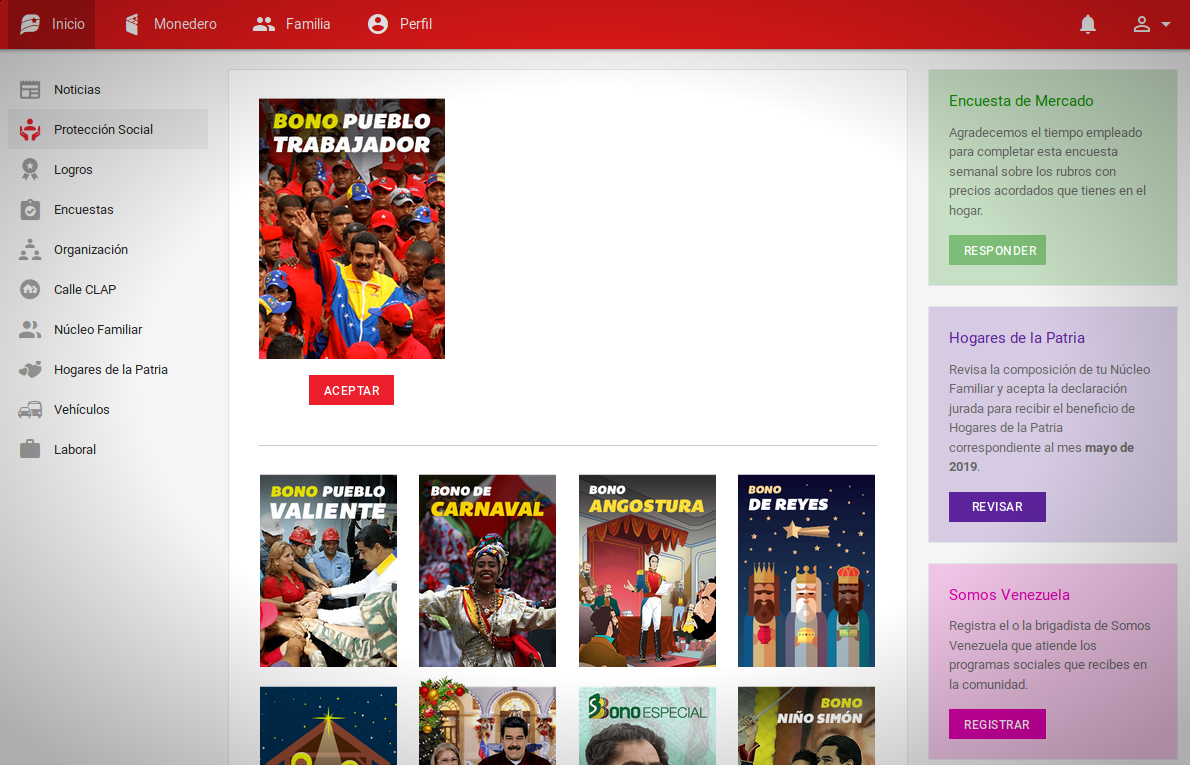Click the Noticias newspaper icon

click(30, 90)
